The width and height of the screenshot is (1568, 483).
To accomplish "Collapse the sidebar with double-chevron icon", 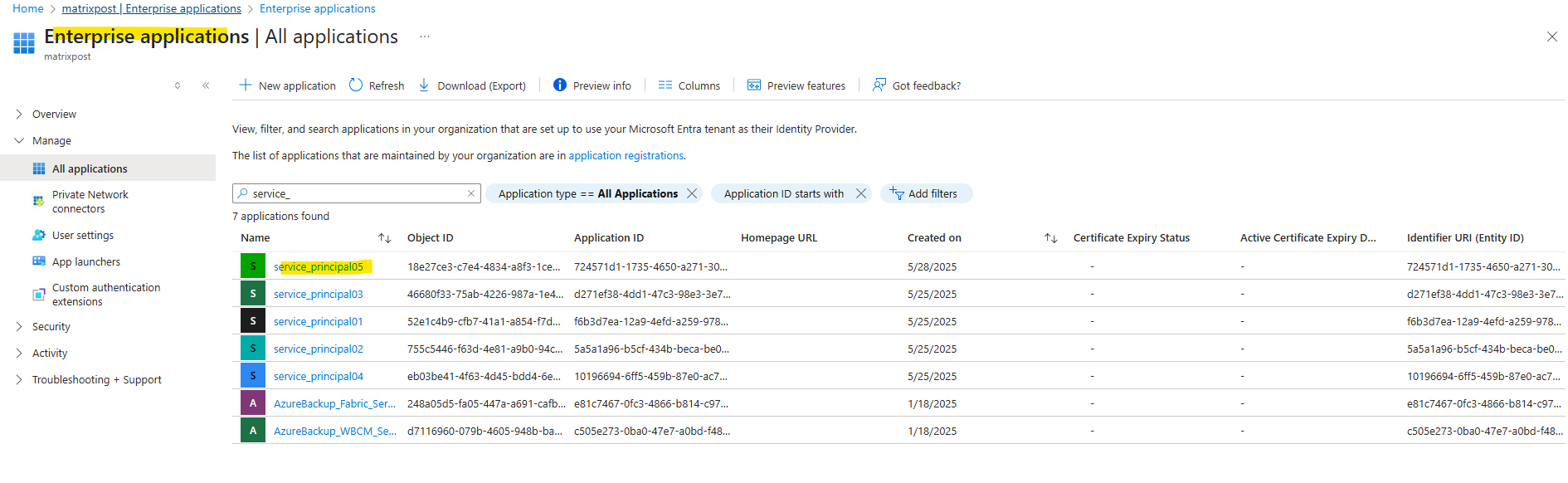I will (x=206, y=85).
